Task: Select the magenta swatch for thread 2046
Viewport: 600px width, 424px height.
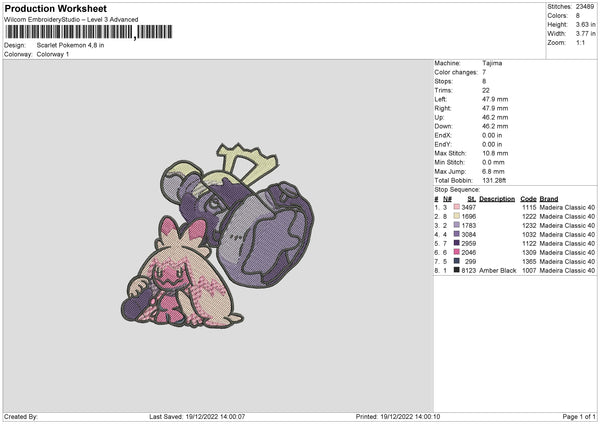Action: [456, 252]
